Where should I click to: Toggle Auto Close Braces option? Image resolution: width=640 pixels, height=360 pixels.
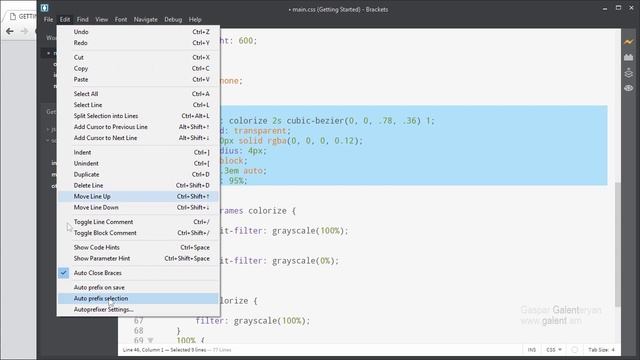tap(138, 273)
